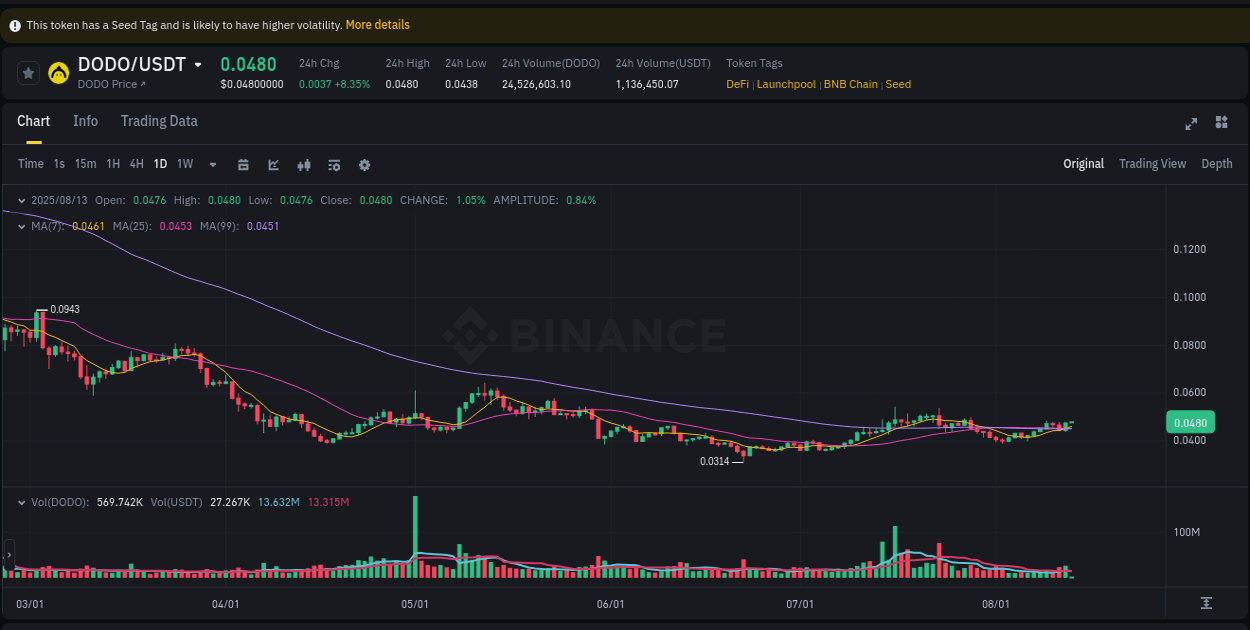1250x630 pixels.
Task: Click the DODO coin logo
Action: (x=57, y=71)
